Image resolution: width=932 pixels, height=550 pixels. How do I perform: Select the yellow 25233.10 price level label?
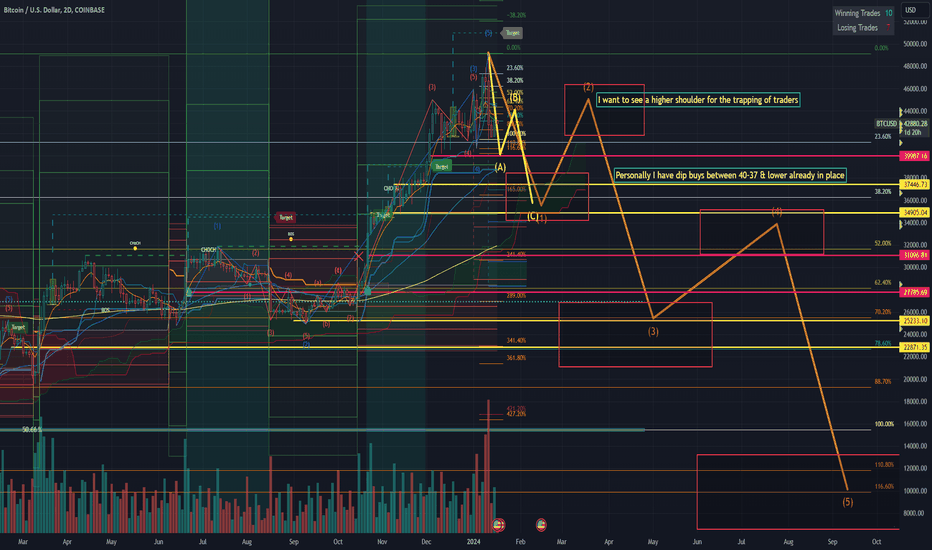916,321
